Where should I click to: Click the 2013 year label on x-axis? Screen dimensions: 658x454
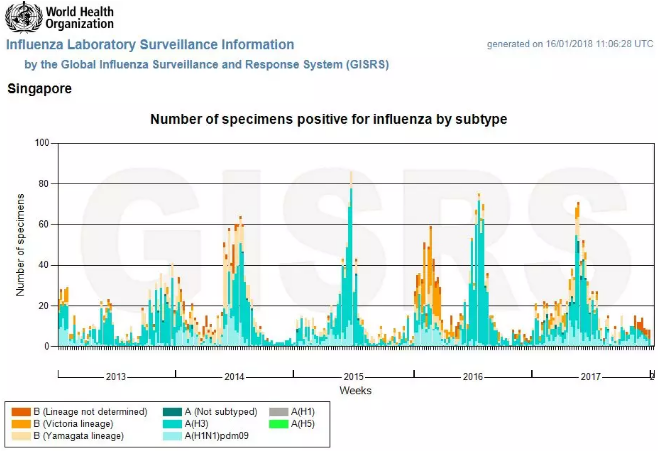pos(115,377)
